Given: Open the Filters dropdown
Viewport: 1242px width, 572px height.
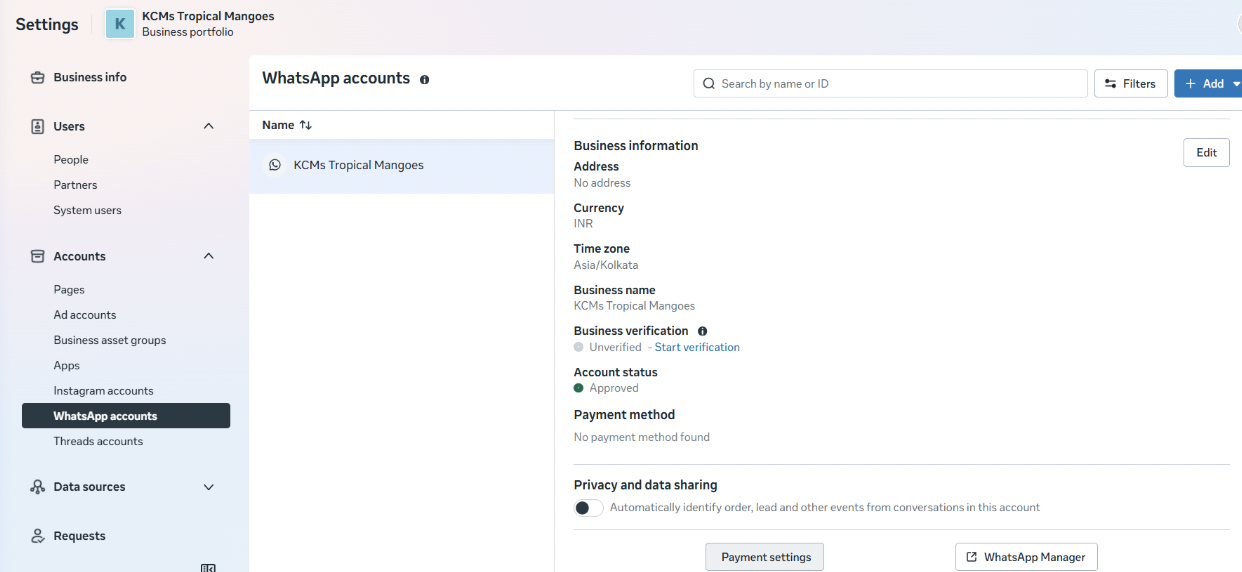Looking at the screenshot, I should coord(1131,84).
